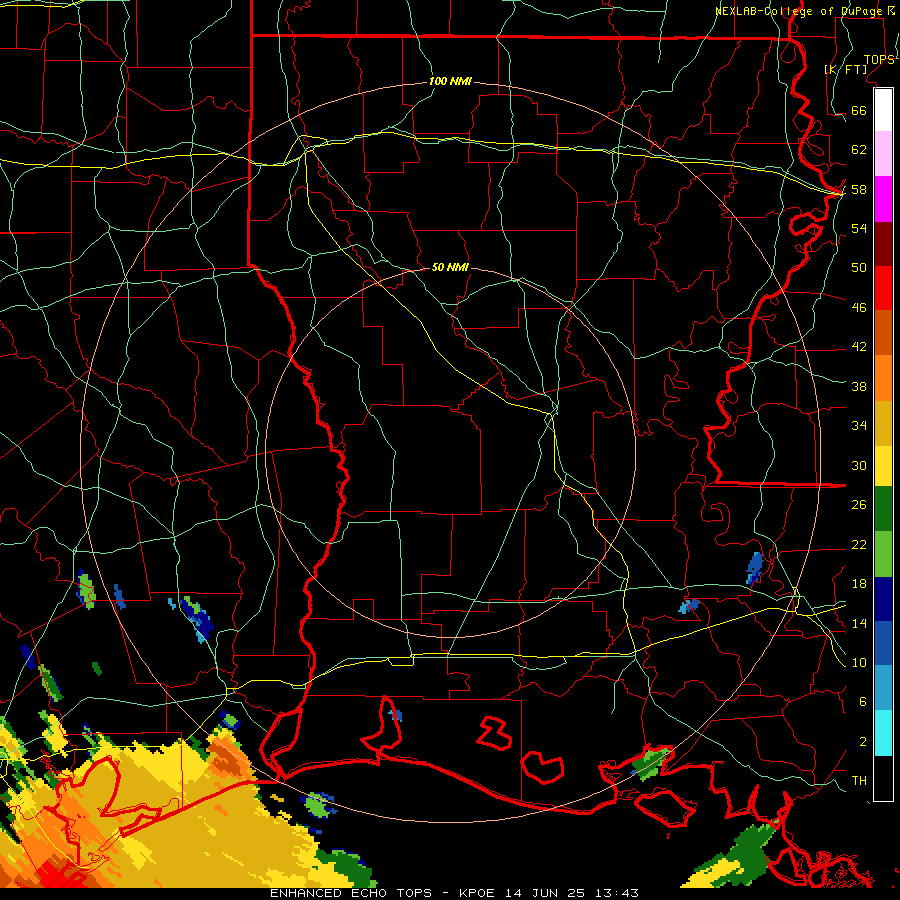Click the navy blue legend swatch

tap(883, 599)
